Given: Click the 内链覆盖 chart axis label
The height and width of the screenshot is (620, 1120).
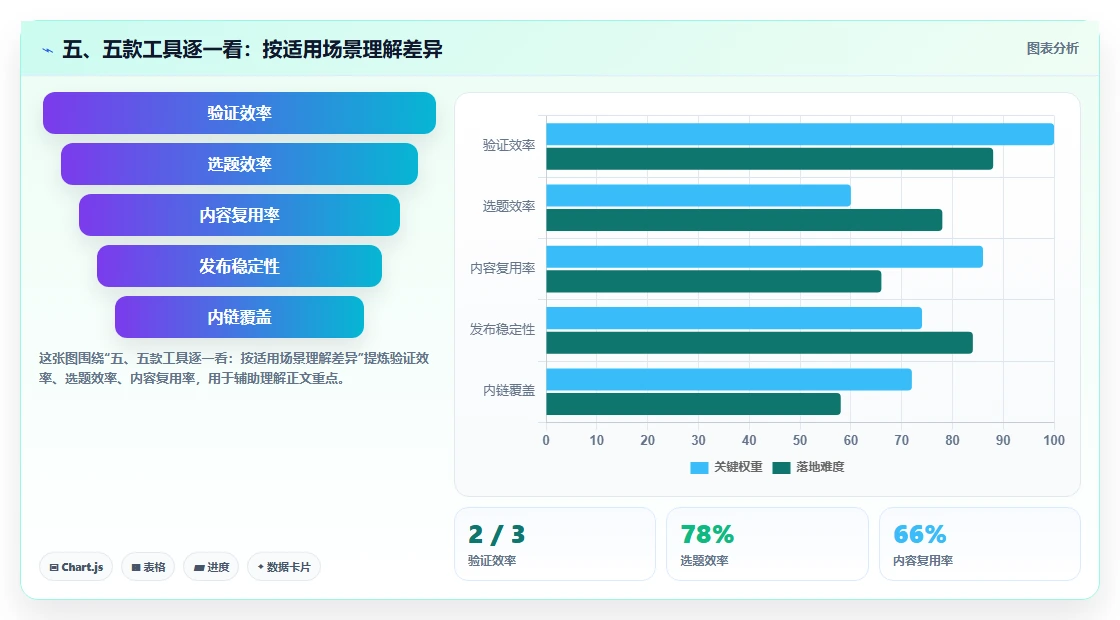Looking at the screenshot, I should [509, 391].
